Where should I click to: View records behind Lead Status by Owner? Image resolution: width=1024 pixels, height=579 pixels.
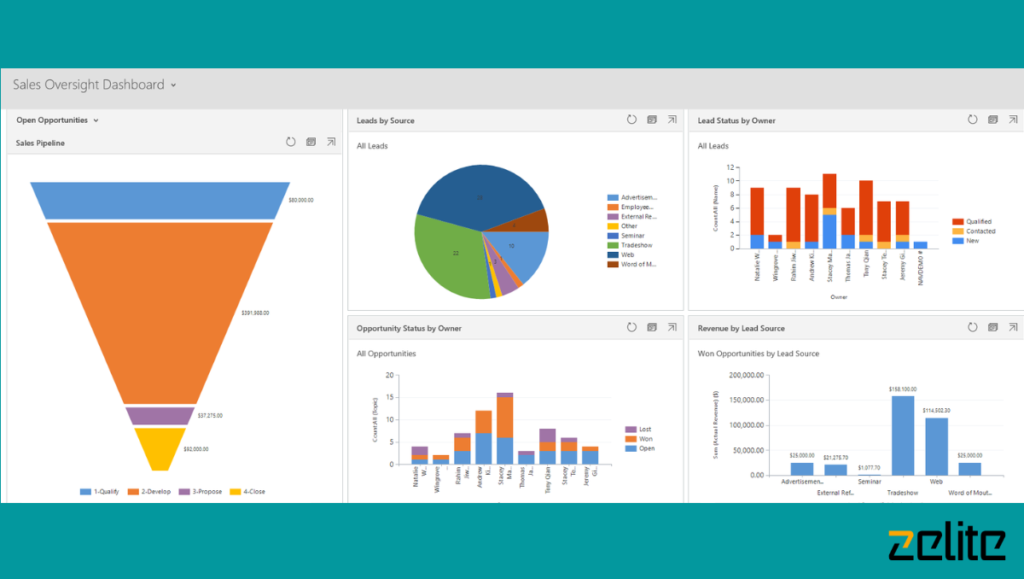pyautogui.click(x=992, y=118)
